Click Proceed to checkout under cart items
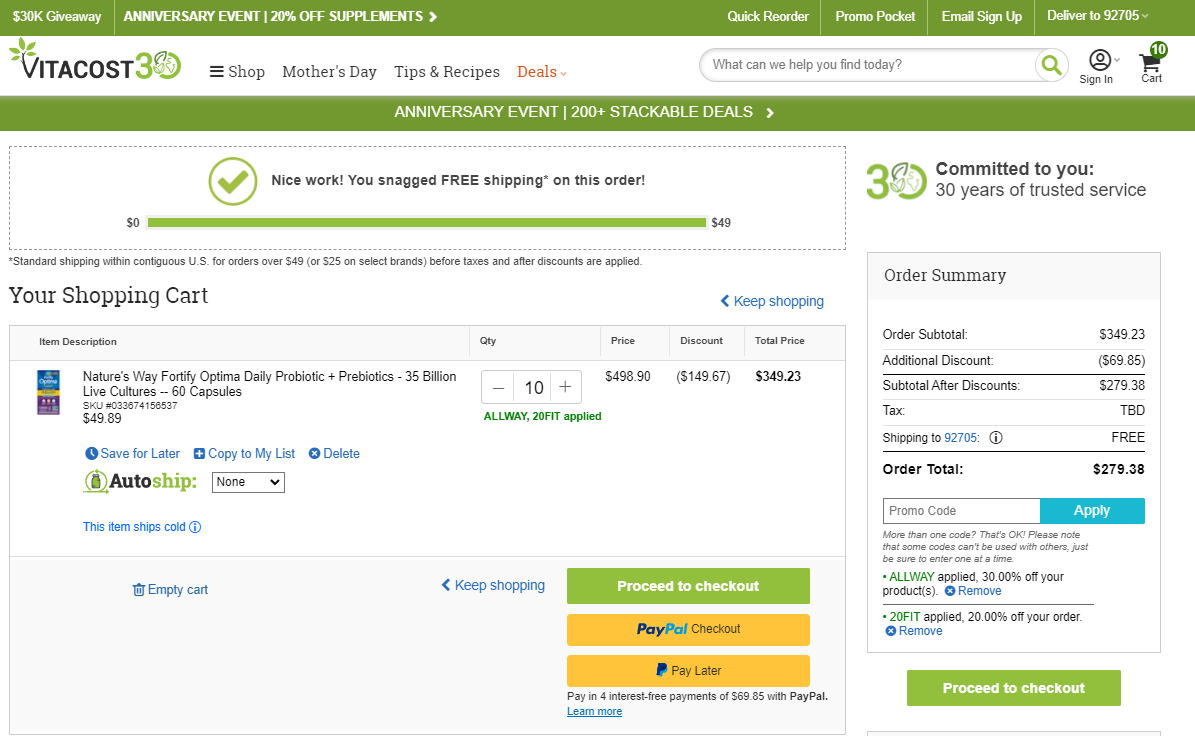The height and width of the screenshot is (736, 1195). click(688, 586)
